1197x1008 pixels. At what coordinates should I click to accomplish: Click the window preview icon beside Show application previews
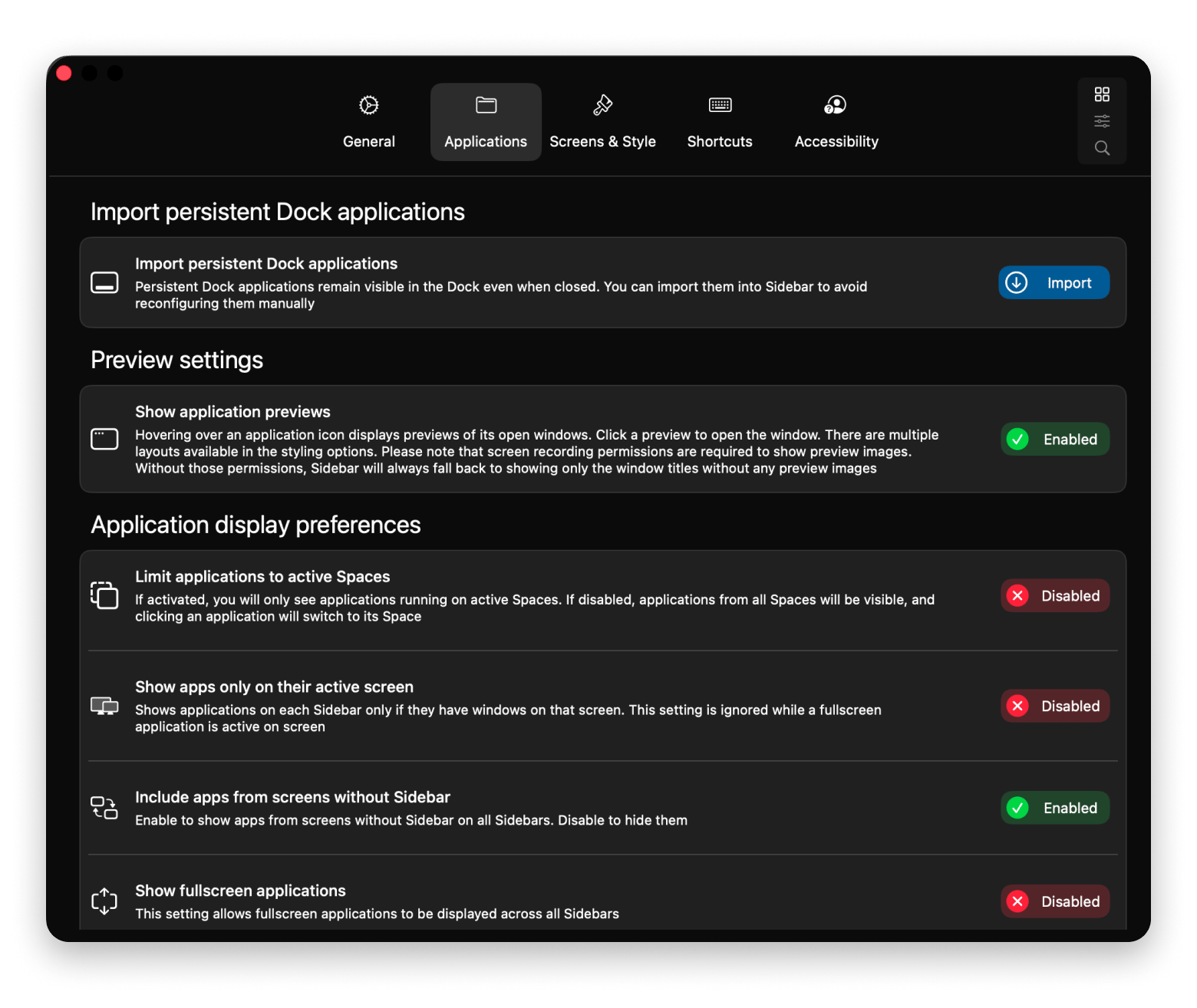pos(104,439)
